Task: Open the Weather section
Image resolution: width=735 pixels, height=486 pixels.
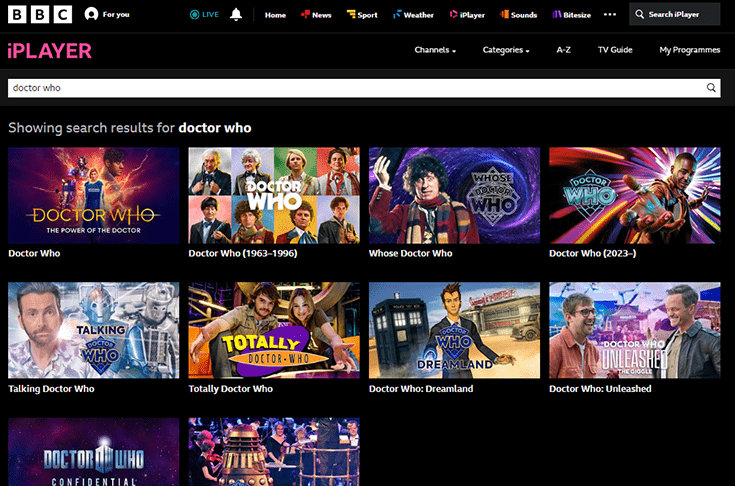Action: (x=413, y=15)
